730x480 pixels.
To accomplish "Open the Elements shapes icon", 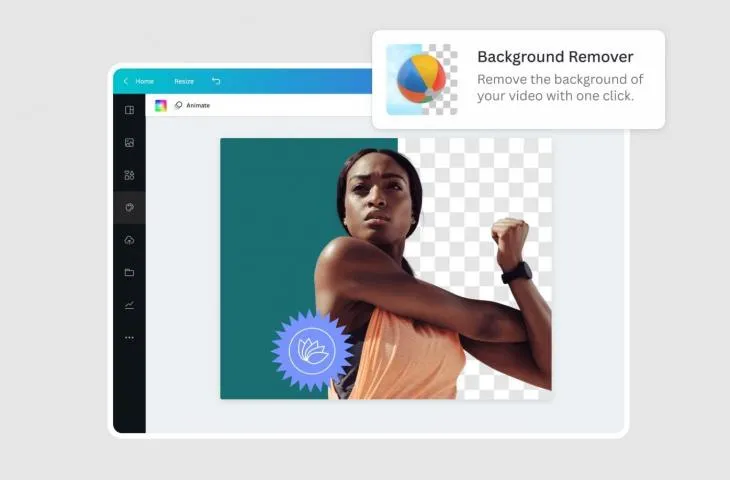I will (x=129, y=175).
